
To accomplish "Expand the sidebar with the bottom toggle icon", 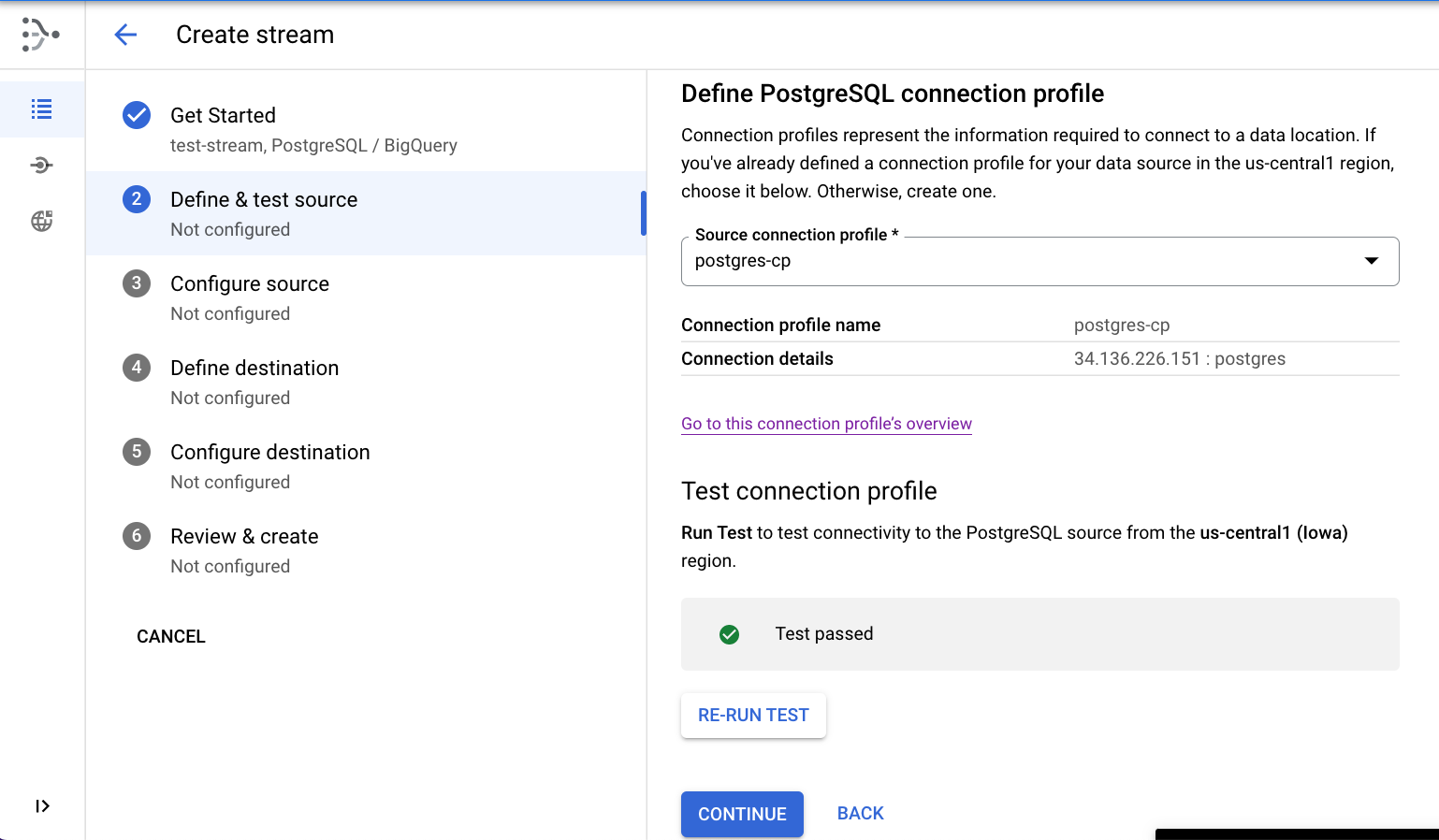I will click(42, 806).
